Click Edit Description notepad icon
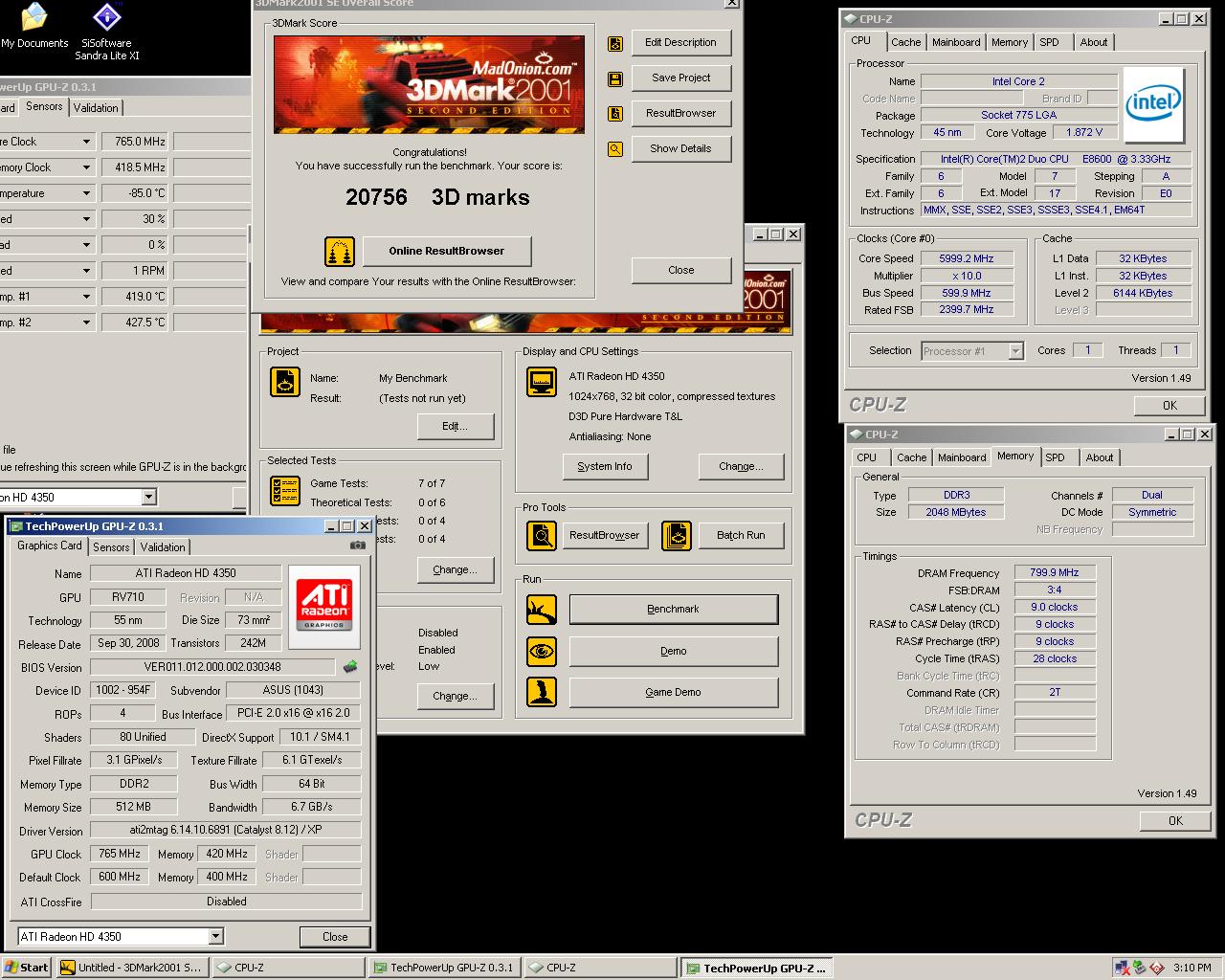The image size is (1225, 980). coord(615,43)
